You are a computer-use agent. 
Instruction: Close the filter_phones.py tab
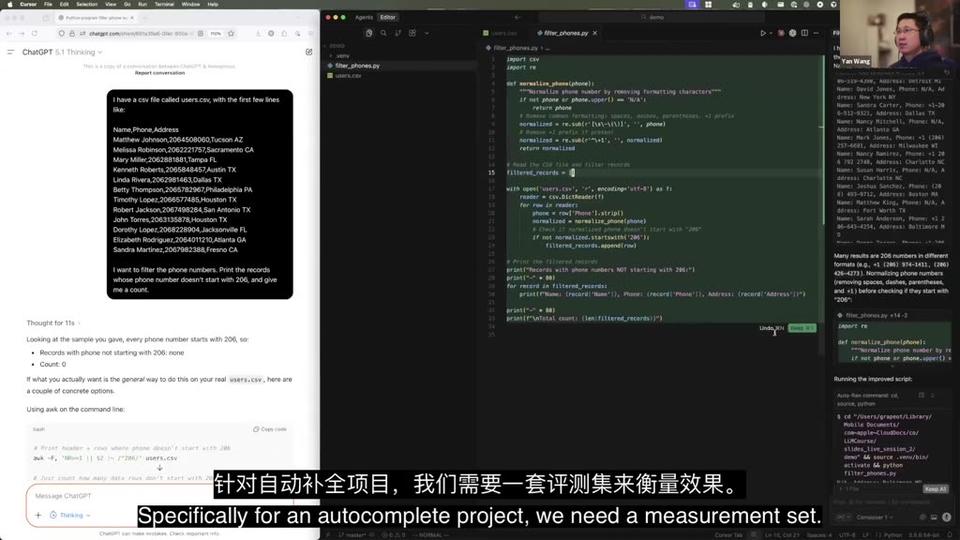pos(594,33)
